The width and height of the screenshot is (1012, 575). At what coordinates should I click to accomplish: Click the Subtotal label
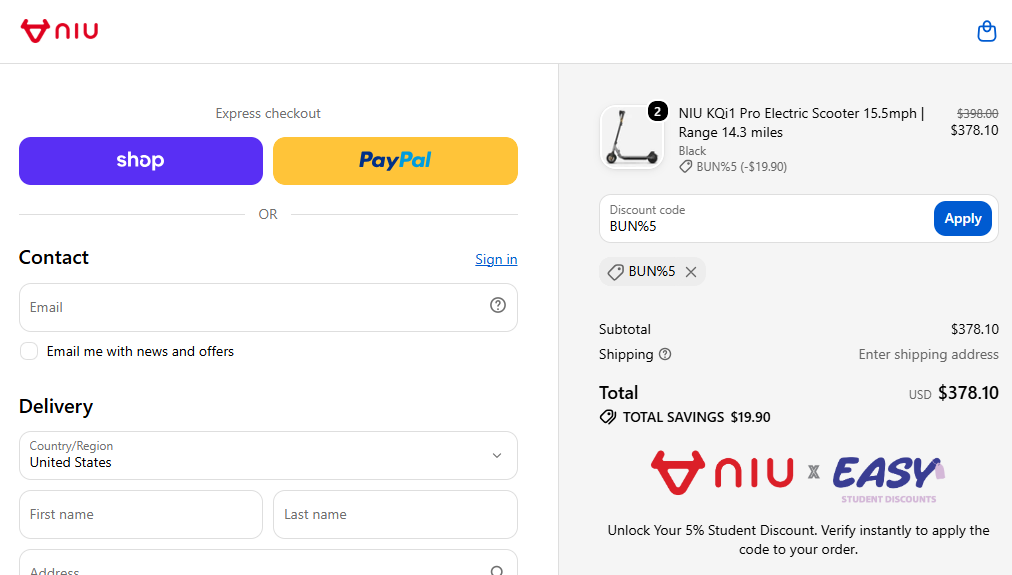pyautogui.click(x=625, y=329)
